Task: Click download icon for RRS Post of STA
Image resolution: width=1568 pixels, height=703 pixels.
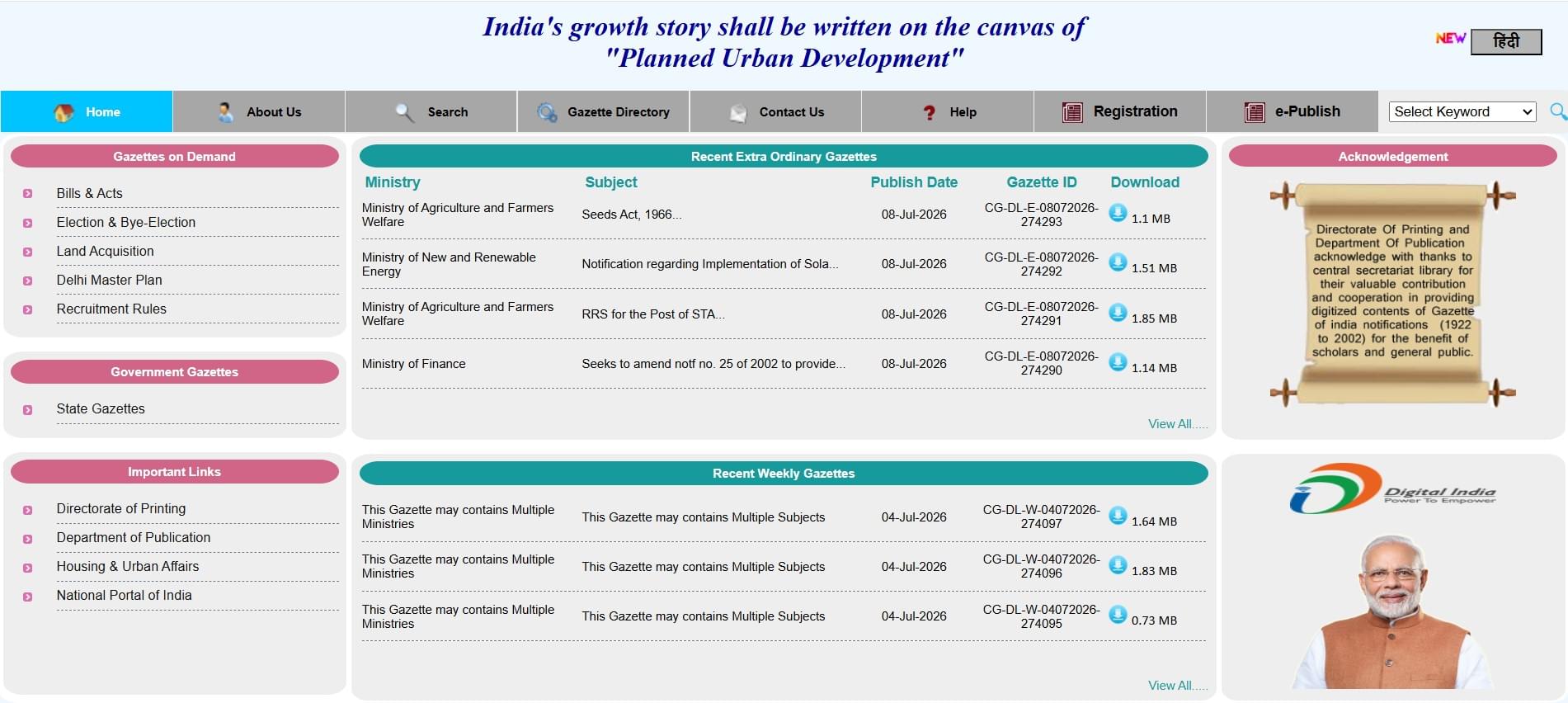Action: (1118, 313)
